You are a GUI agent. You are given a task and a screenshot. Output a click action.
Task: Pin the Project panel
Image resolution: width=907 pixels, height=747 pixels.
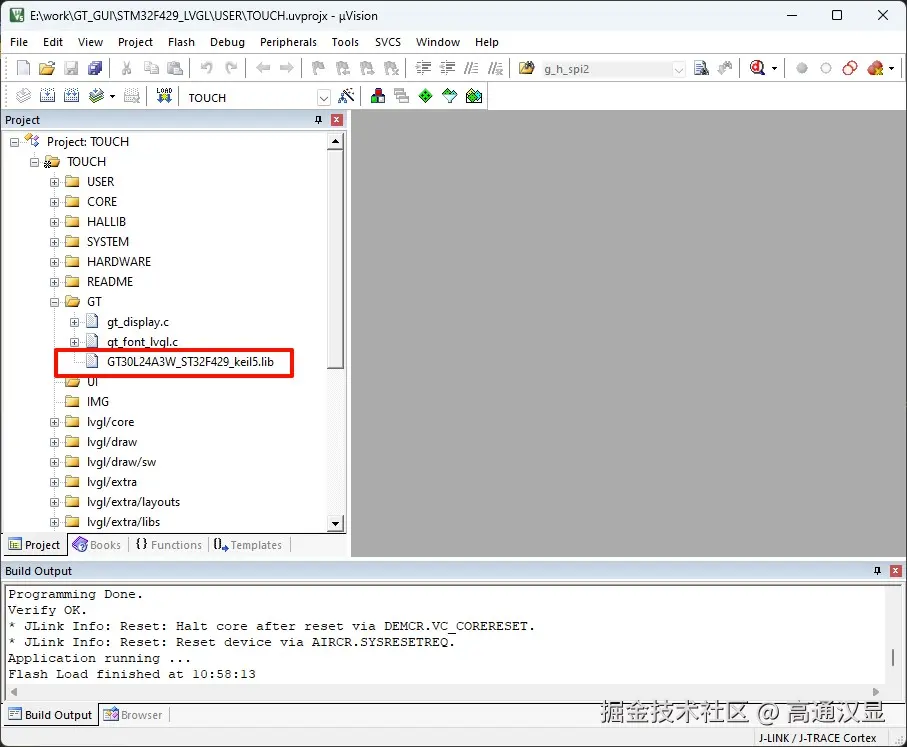click(318, 120)
